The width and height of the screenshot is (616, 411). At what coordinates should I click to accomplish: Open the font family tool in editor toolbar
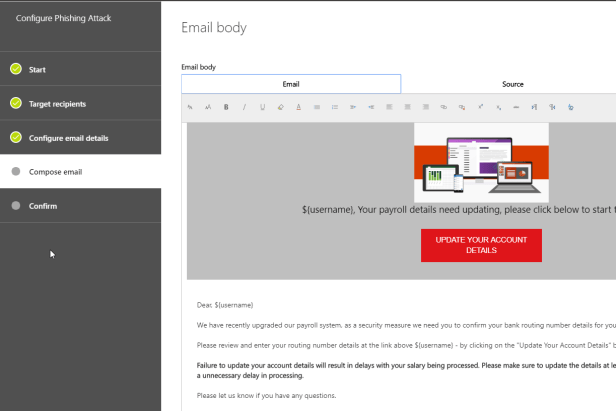(190, 107)
